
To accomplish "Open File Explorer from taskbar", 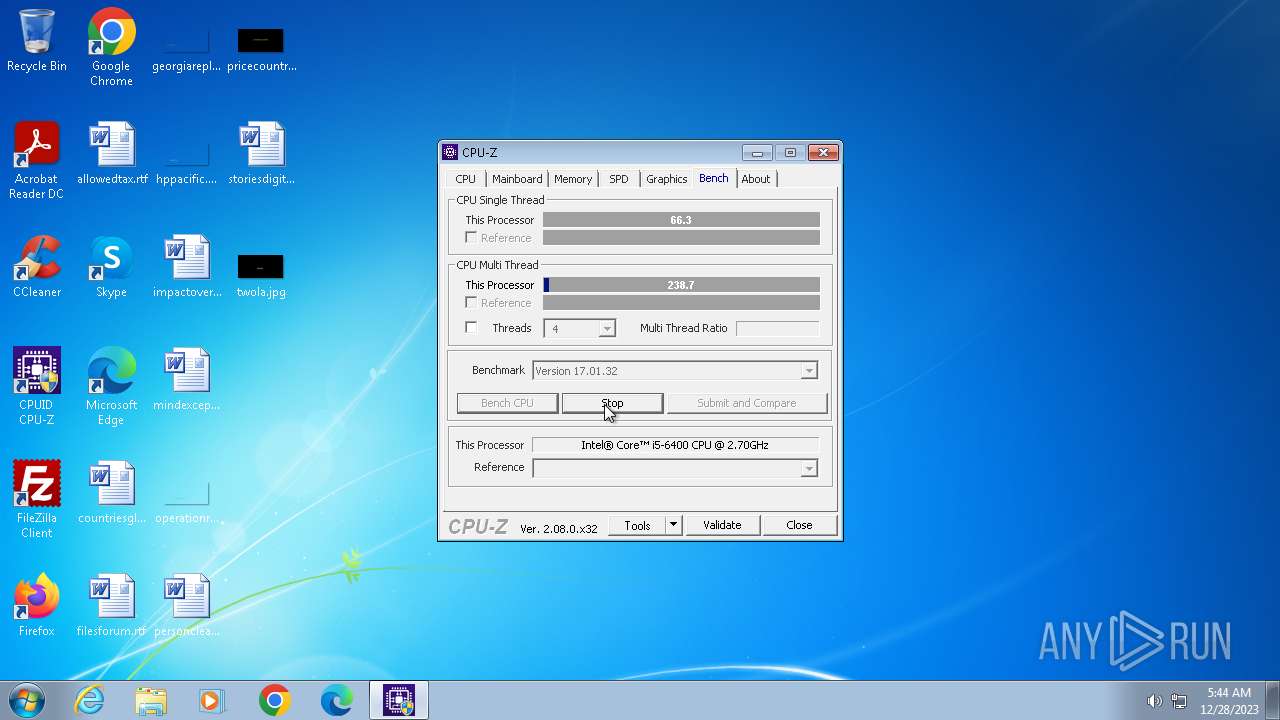I will tap(151, 700).
